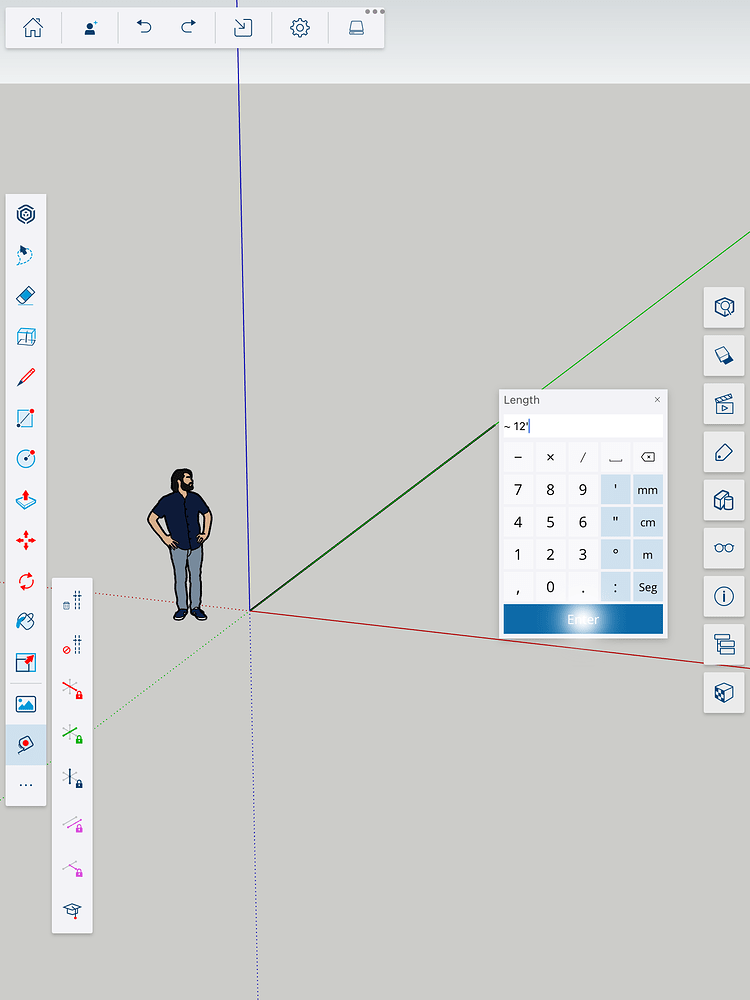Tap the degree symbol key
The width and height of the screenshot is (750, 1000).
615,555
